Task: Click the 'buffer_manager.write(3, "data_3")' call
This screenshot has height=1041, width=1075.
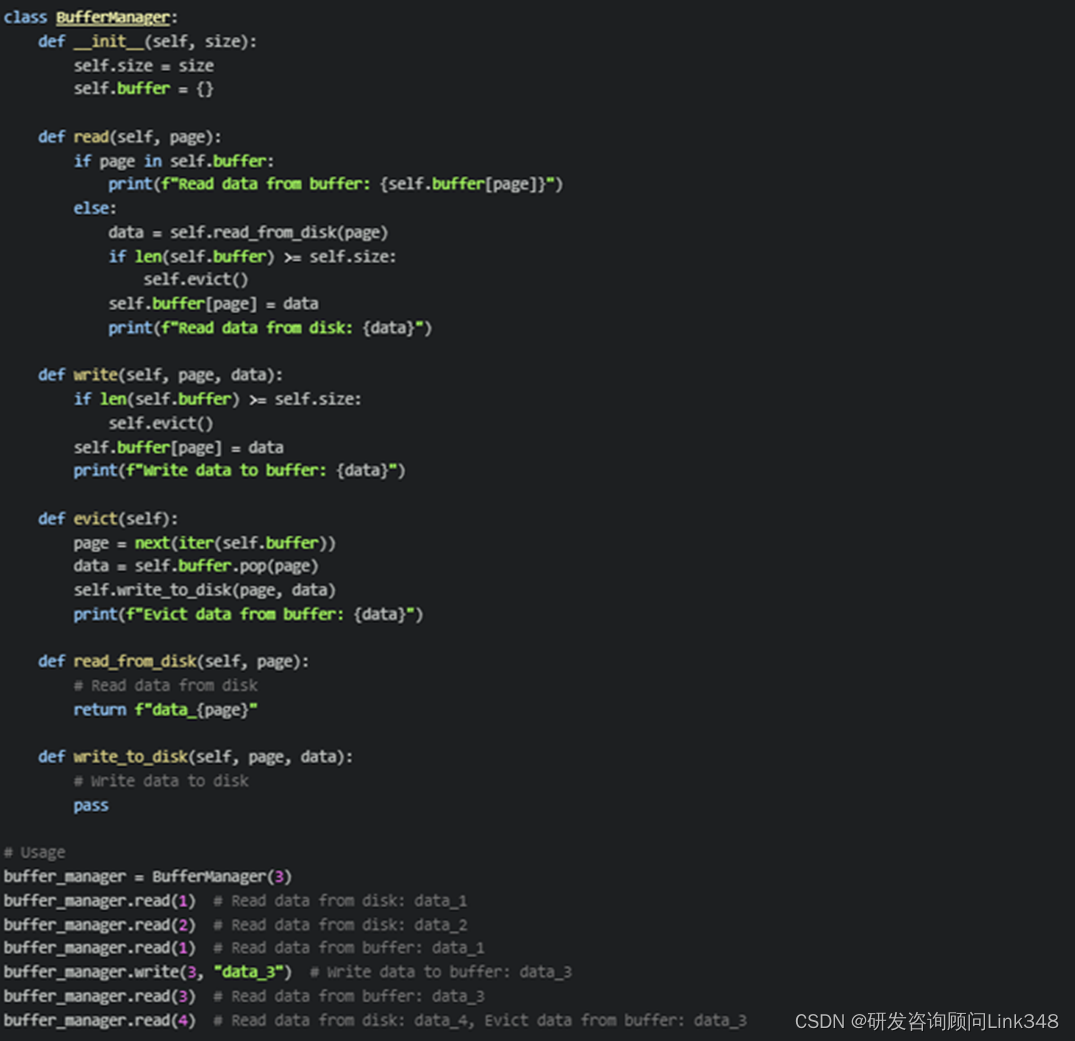Action: pyautogui.click(x=147, y=972)
